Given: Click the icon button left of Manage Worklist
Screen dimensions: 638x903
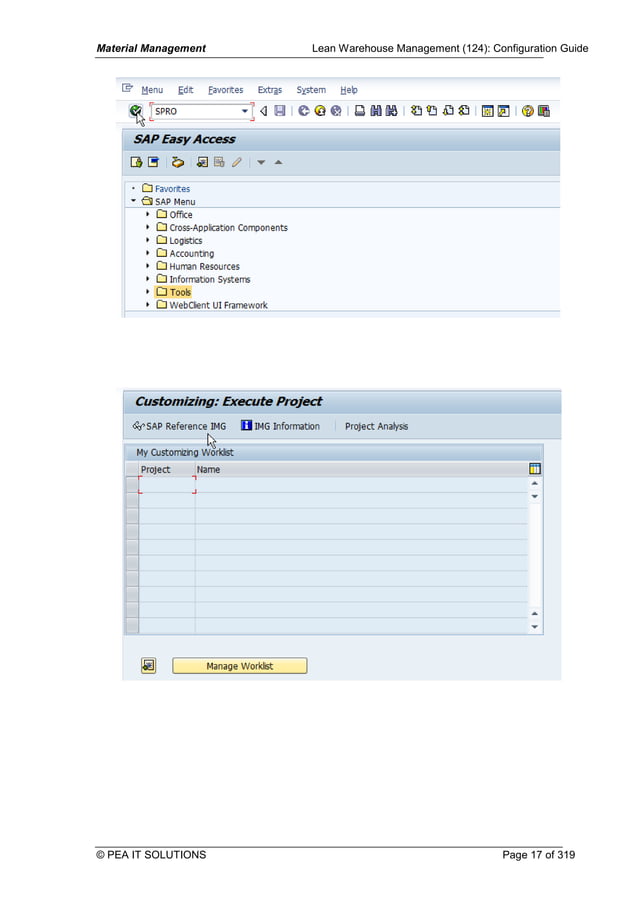Looking at the screenshot, I should click(149, 666).
